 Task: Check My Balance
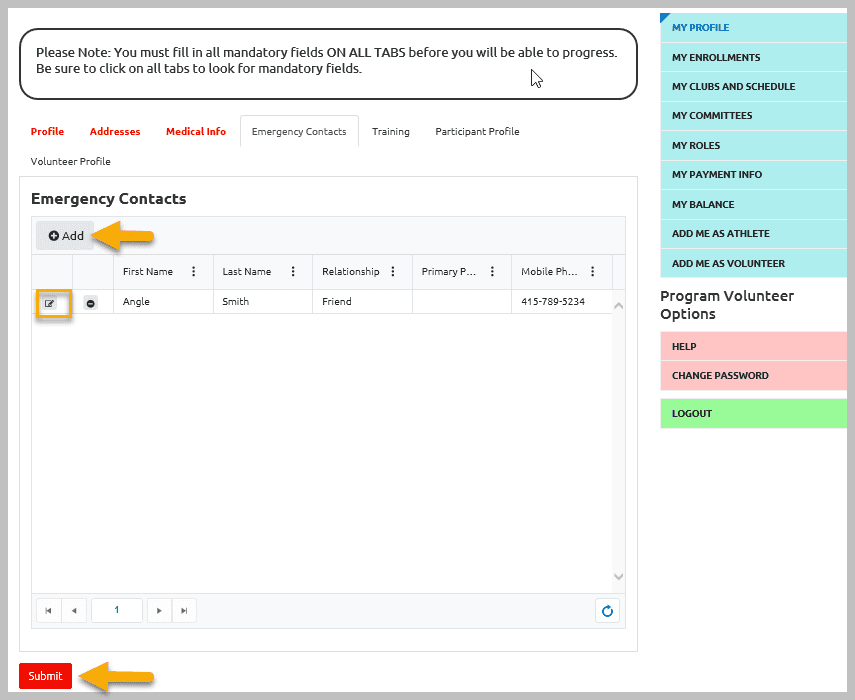pos(754,204)
